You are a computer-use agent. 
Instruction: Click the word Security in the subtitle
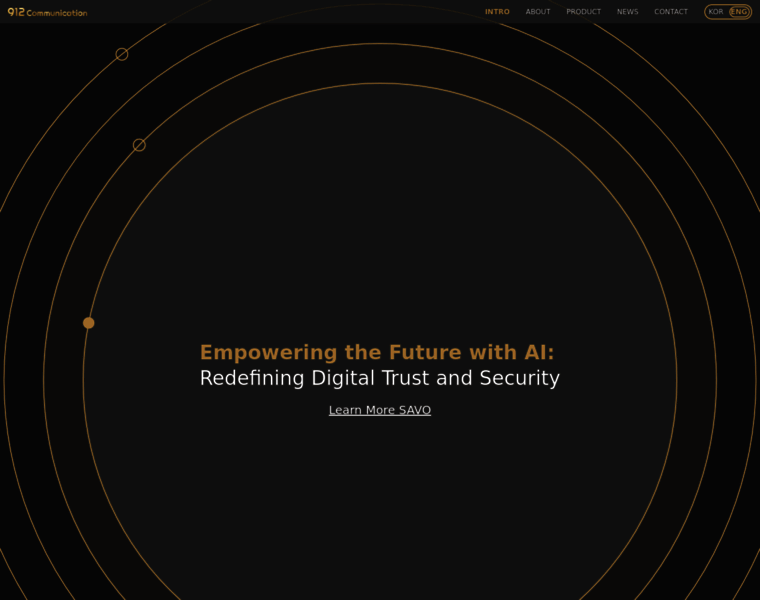[x=519, y=378]
